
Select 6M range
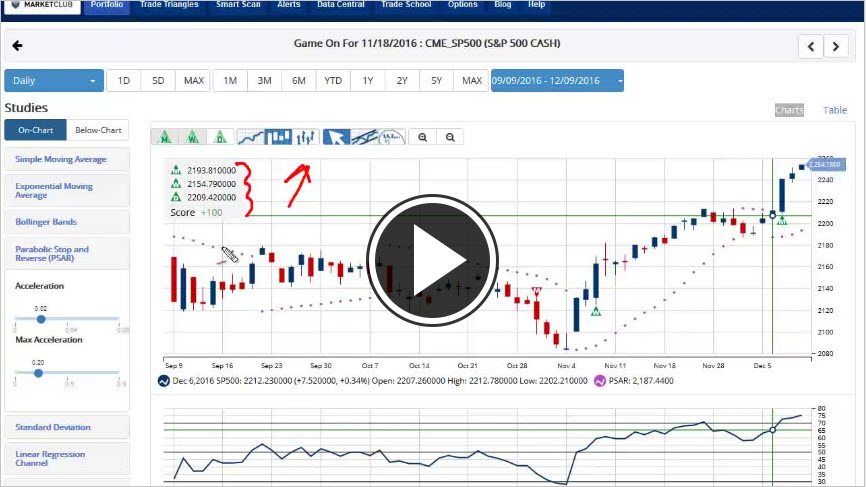(x=299, y=81)
